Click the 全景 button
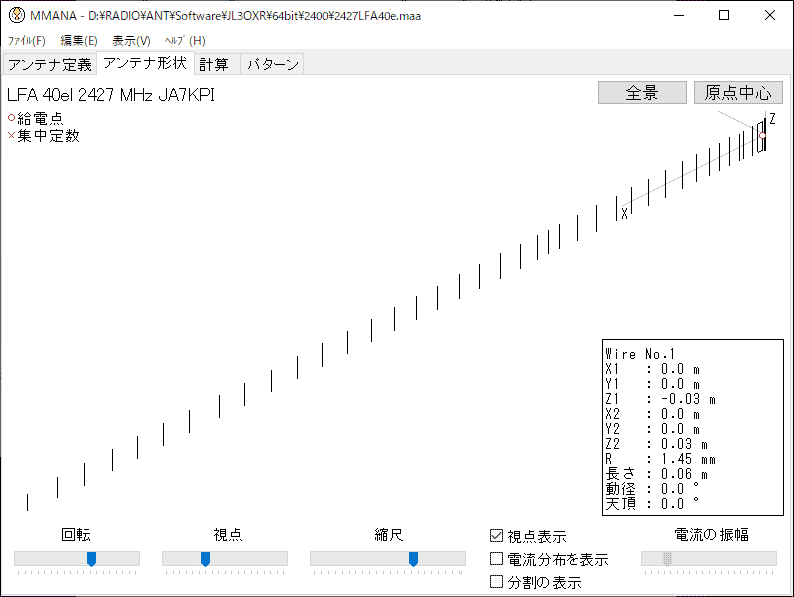Image resolution: width=794 pixels, height=597 pixels. click(x=642, y=93)
